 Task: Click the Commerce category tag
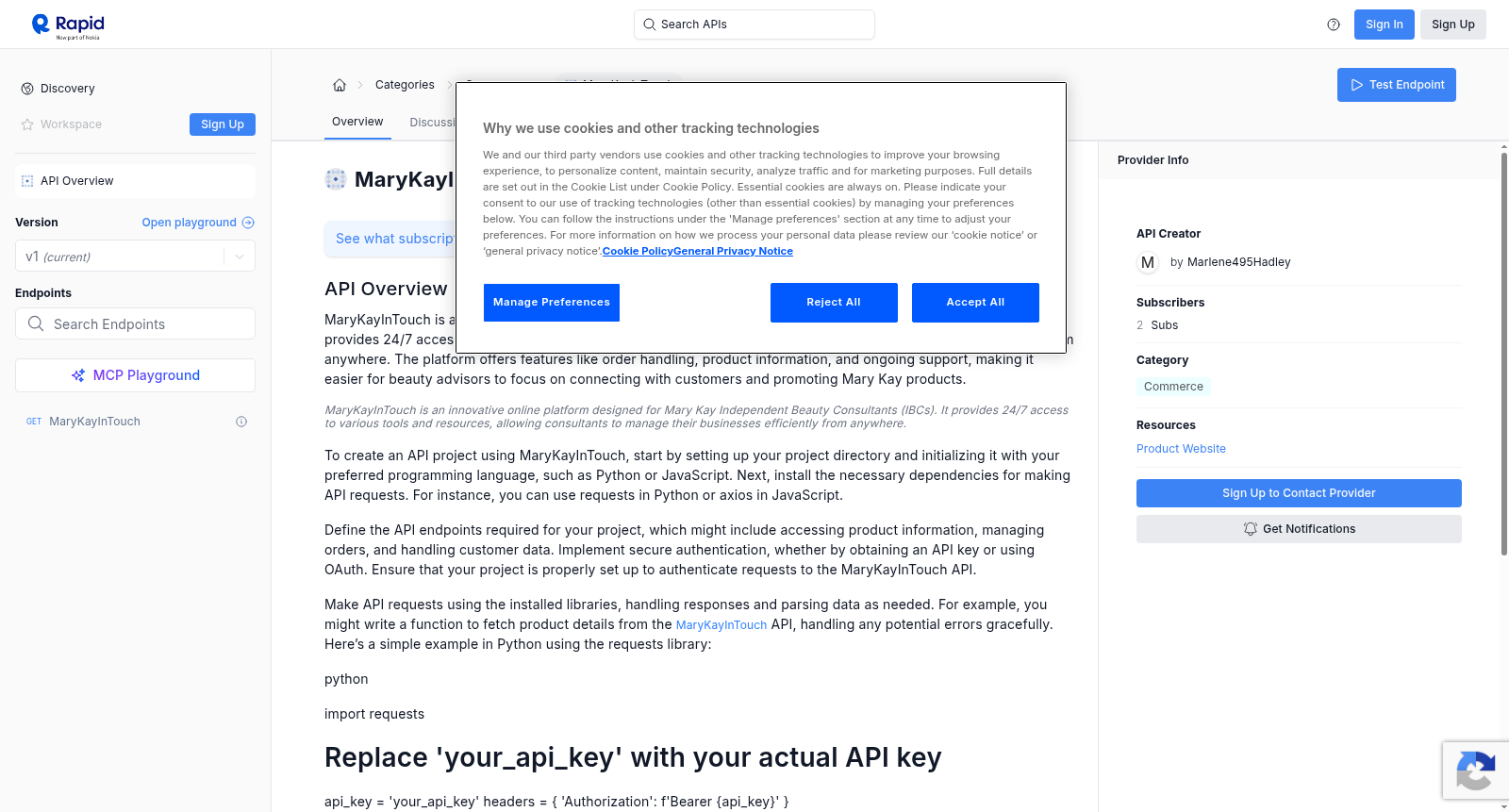pos(1173,387)
